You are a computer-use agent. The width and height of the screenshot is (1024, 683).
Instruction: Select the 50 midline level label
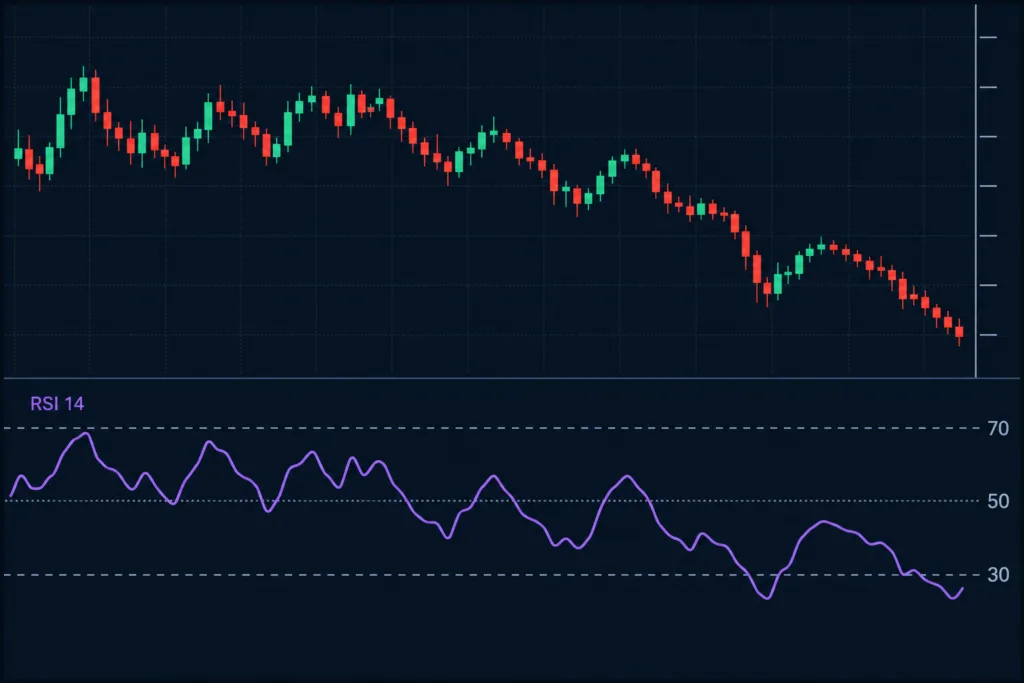click(x=998, y=501)
